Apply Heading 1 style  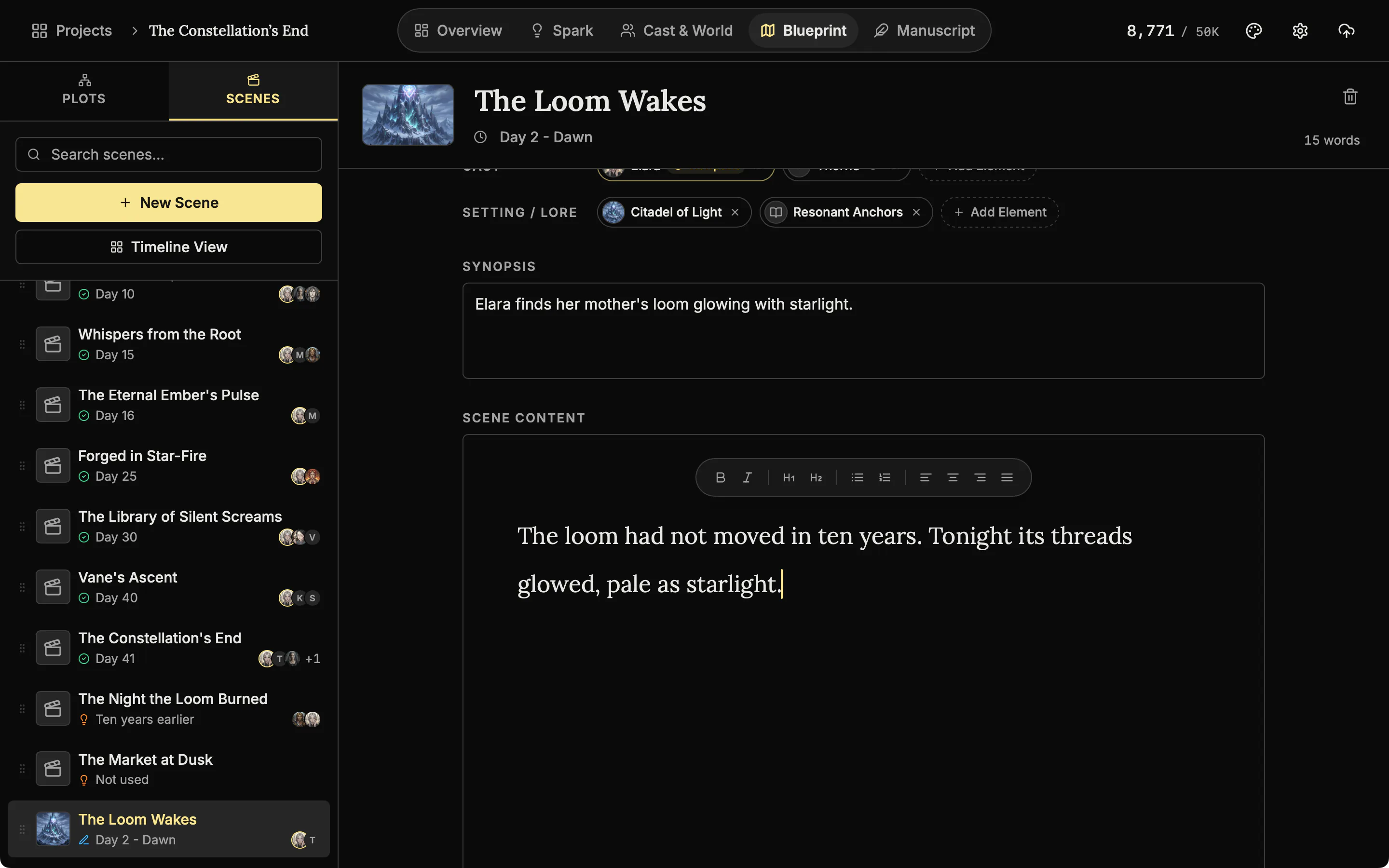point(789,477)
